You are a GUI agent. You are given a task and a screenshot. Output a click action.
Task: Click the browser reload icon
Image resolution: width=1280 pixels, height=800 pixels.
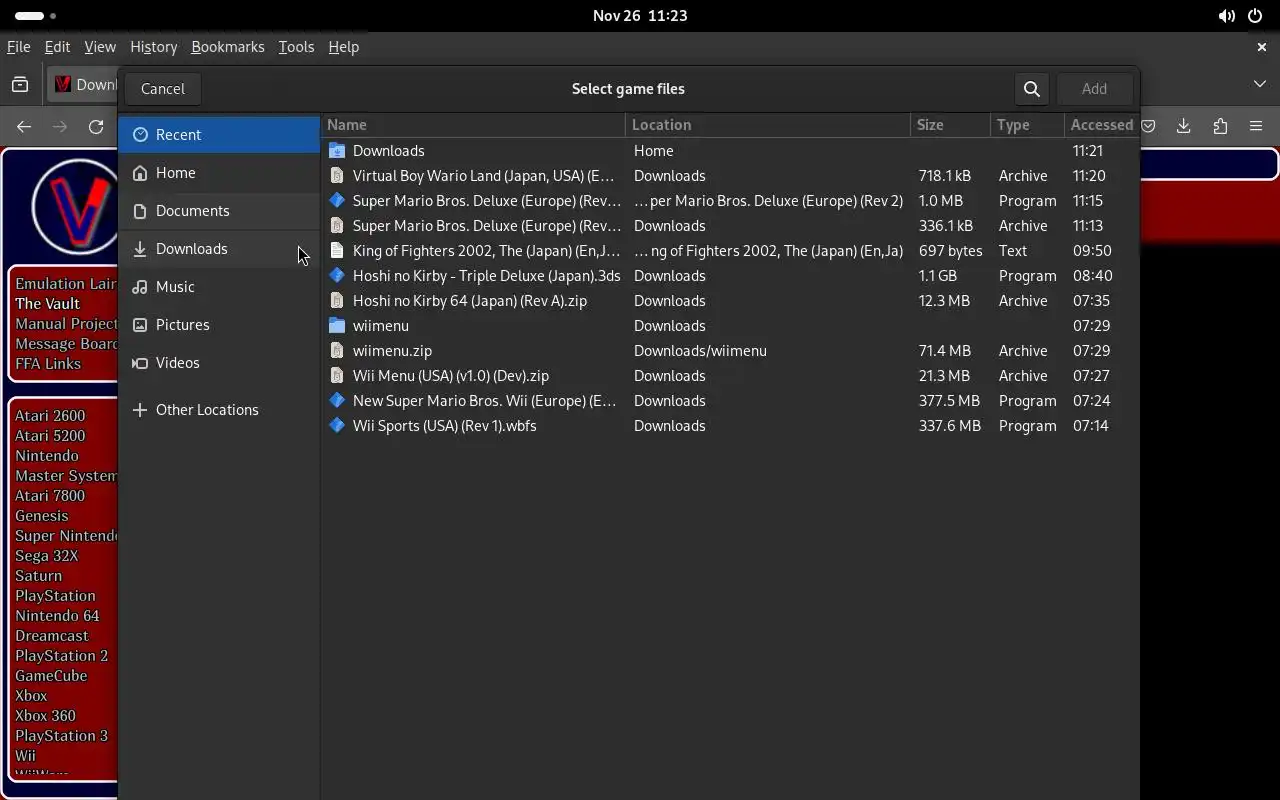96,126
